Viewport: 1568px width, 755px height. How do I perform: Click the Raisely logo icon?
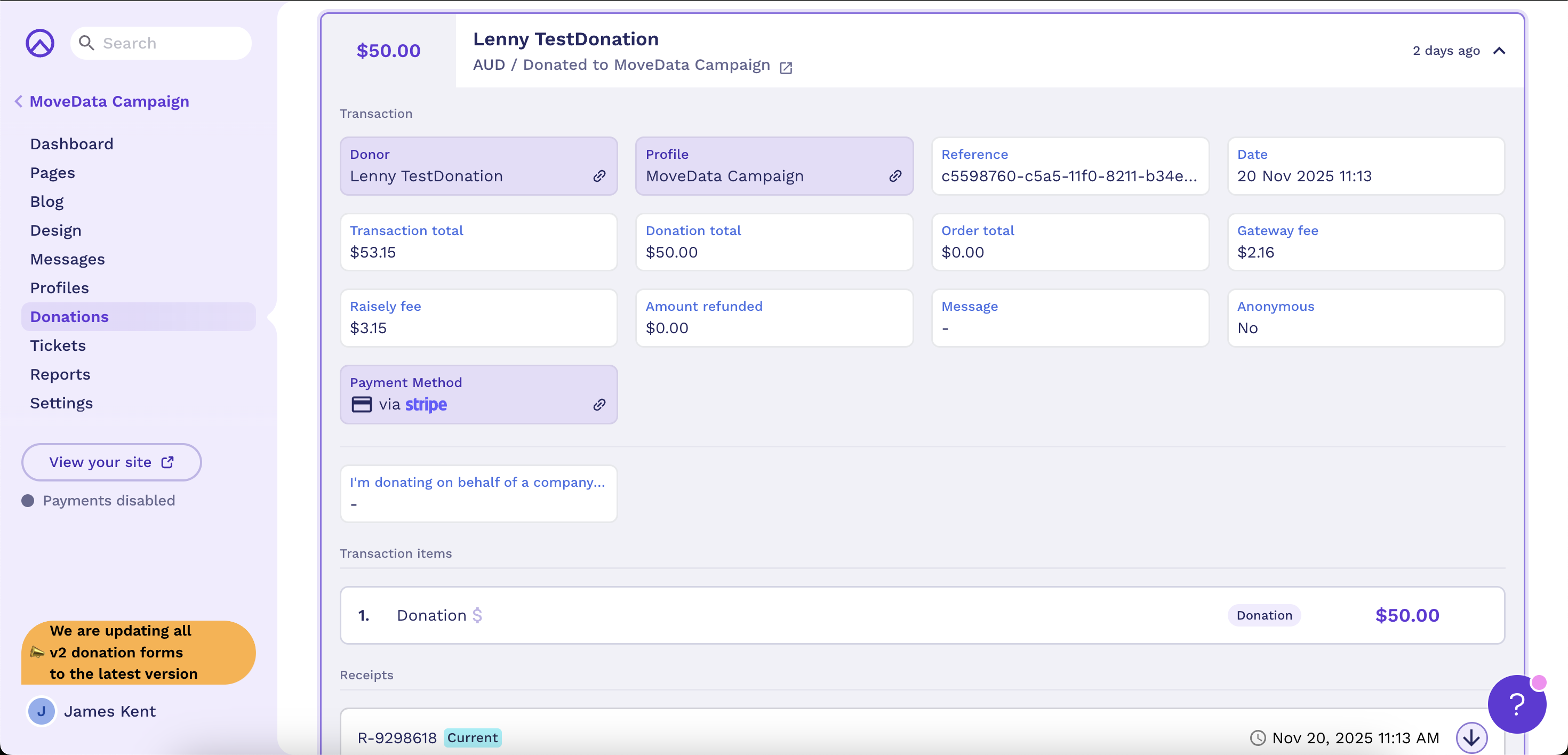point(39,43)
